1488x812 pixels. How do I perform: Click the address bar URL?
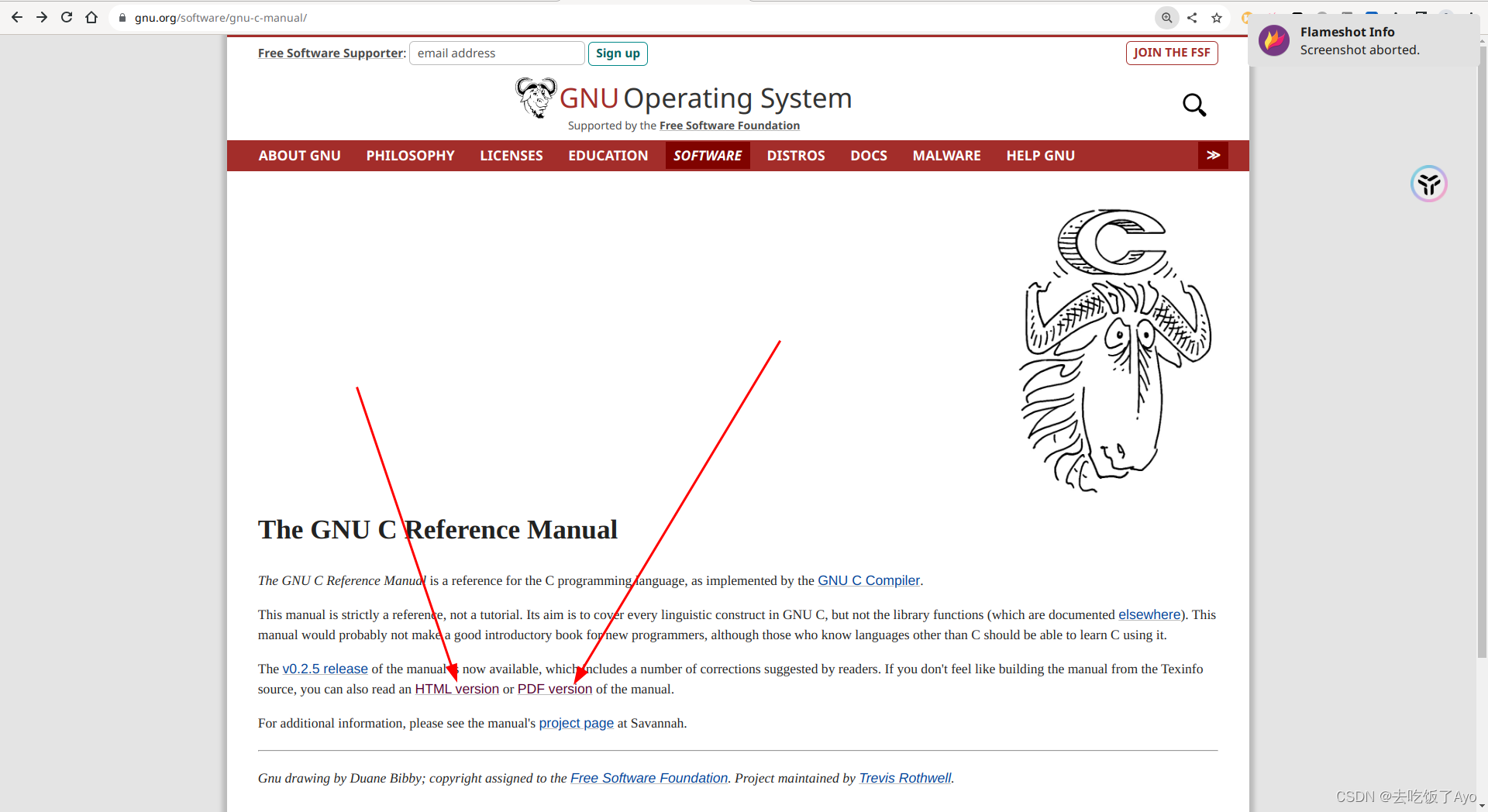pyautogui.click(x=221, y=17)
